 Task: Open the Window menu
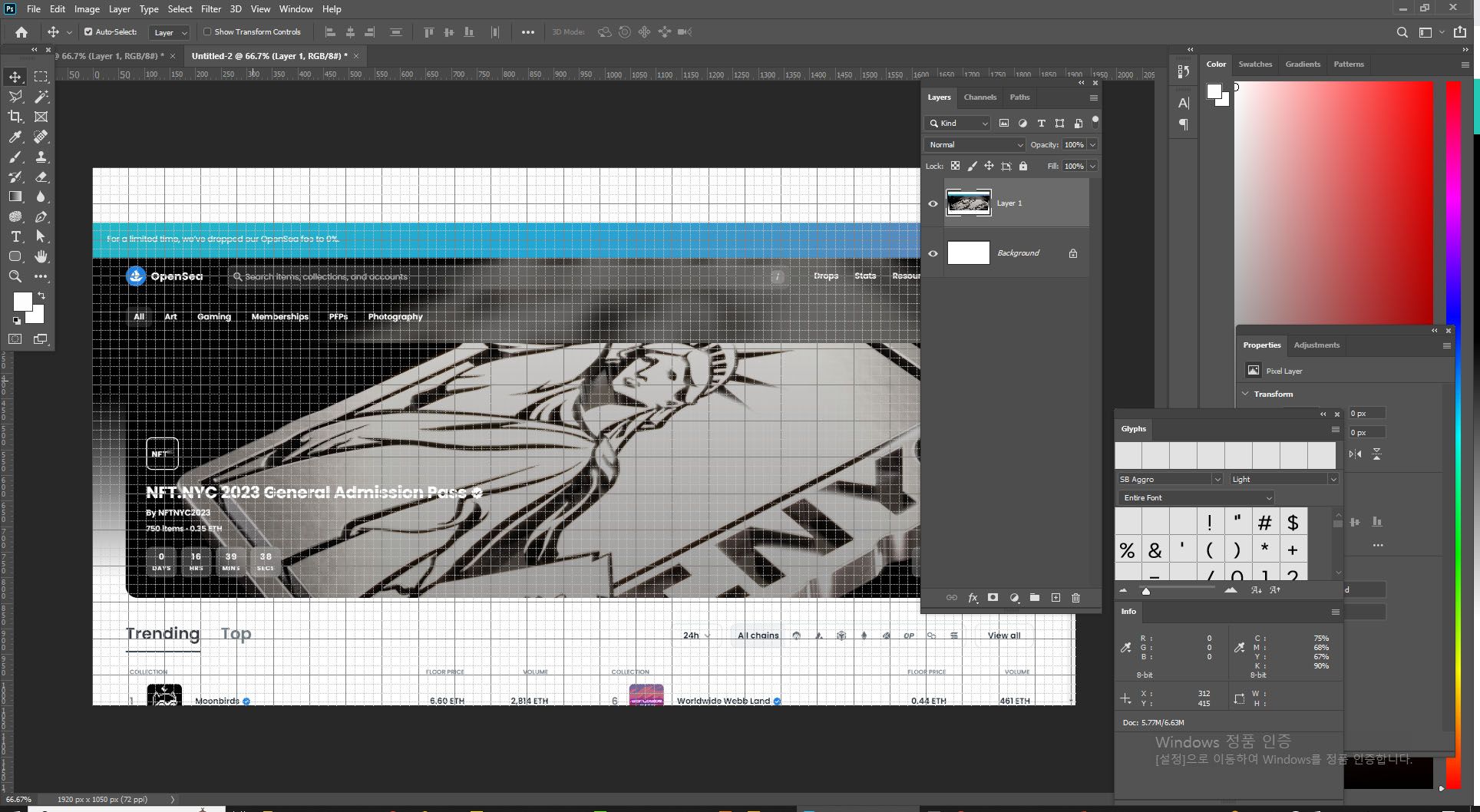(x=296, y=9)
